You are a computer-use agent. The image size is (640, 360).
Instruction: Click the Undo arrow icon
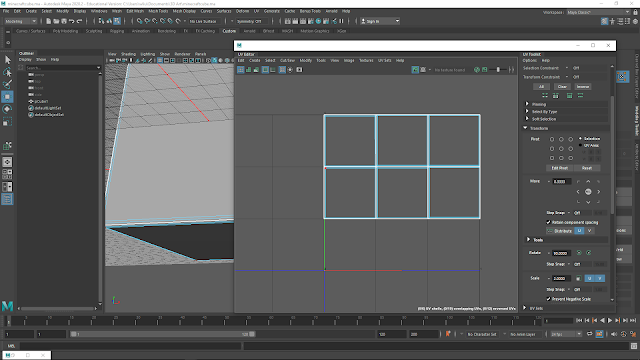click(72, 21)
